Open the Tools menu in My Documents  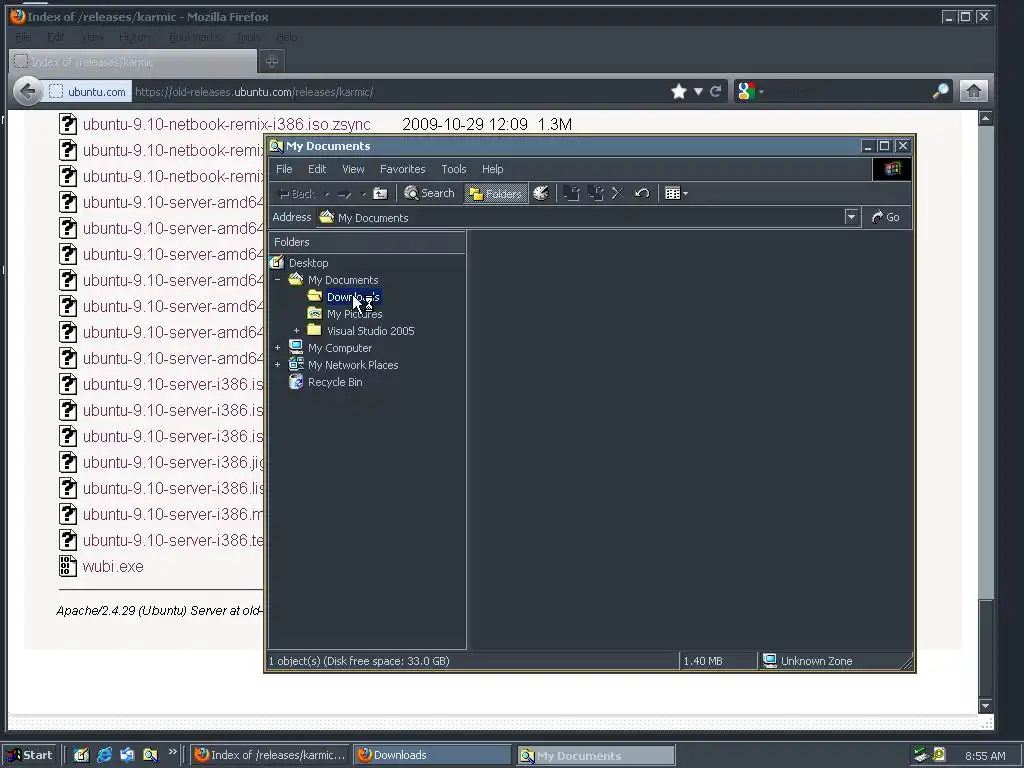[x=454, y=169]
